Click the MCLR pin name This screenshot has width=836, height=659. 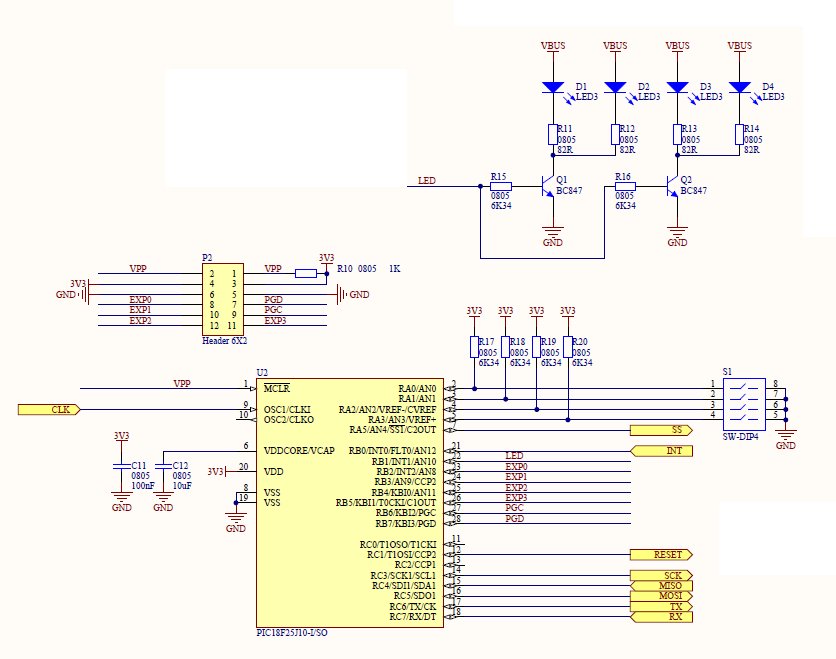(x=277, y=389)
